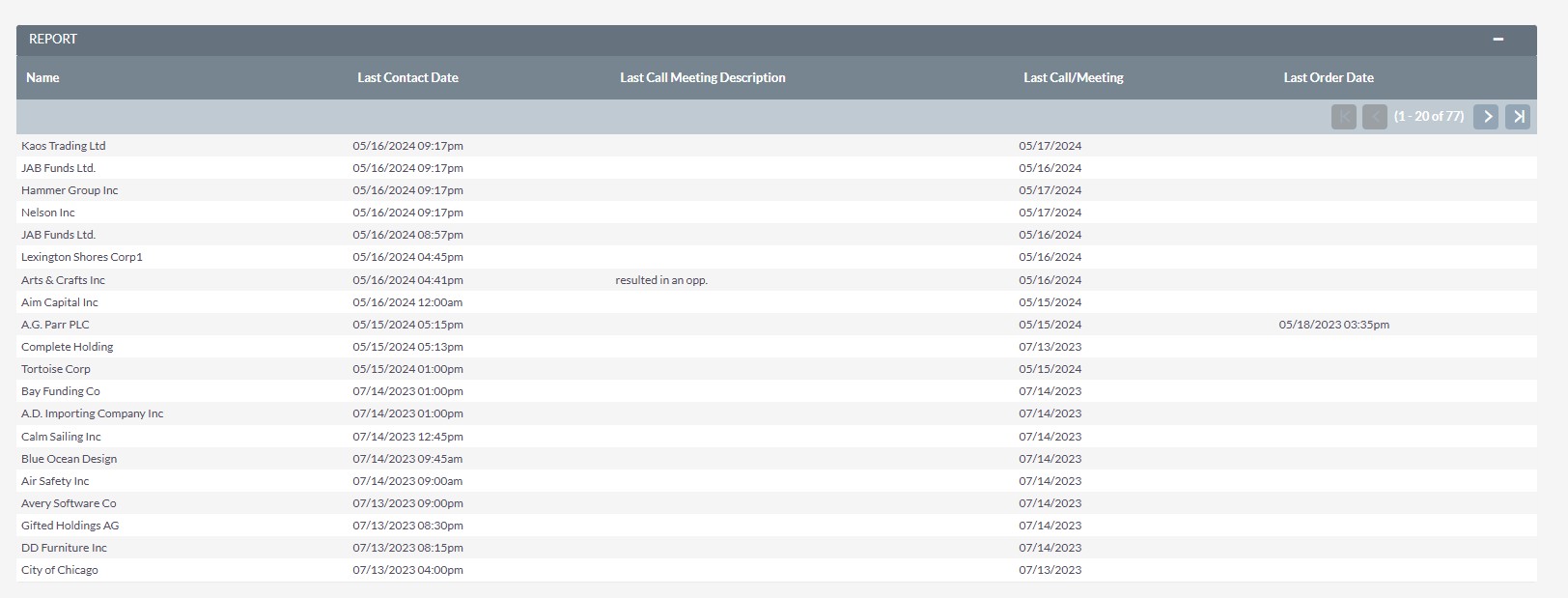Sort by Last Order Date column header
This screenshot has height=598, width=1568.
click(x=1329, y=77)
